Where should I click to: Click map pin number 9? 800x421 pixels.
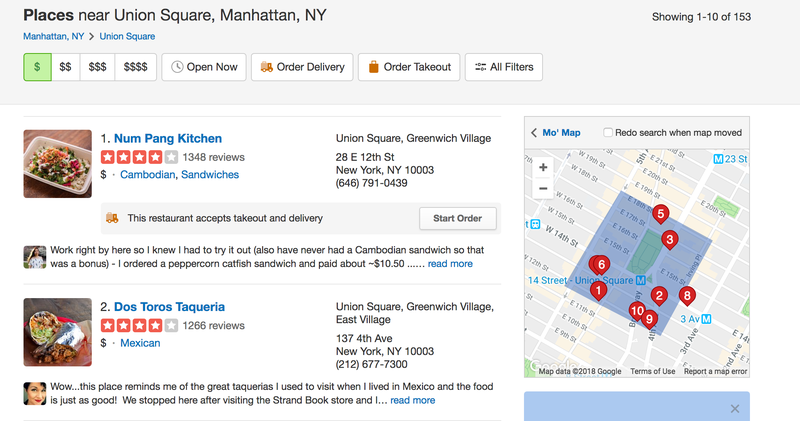(x=649, y=320)
